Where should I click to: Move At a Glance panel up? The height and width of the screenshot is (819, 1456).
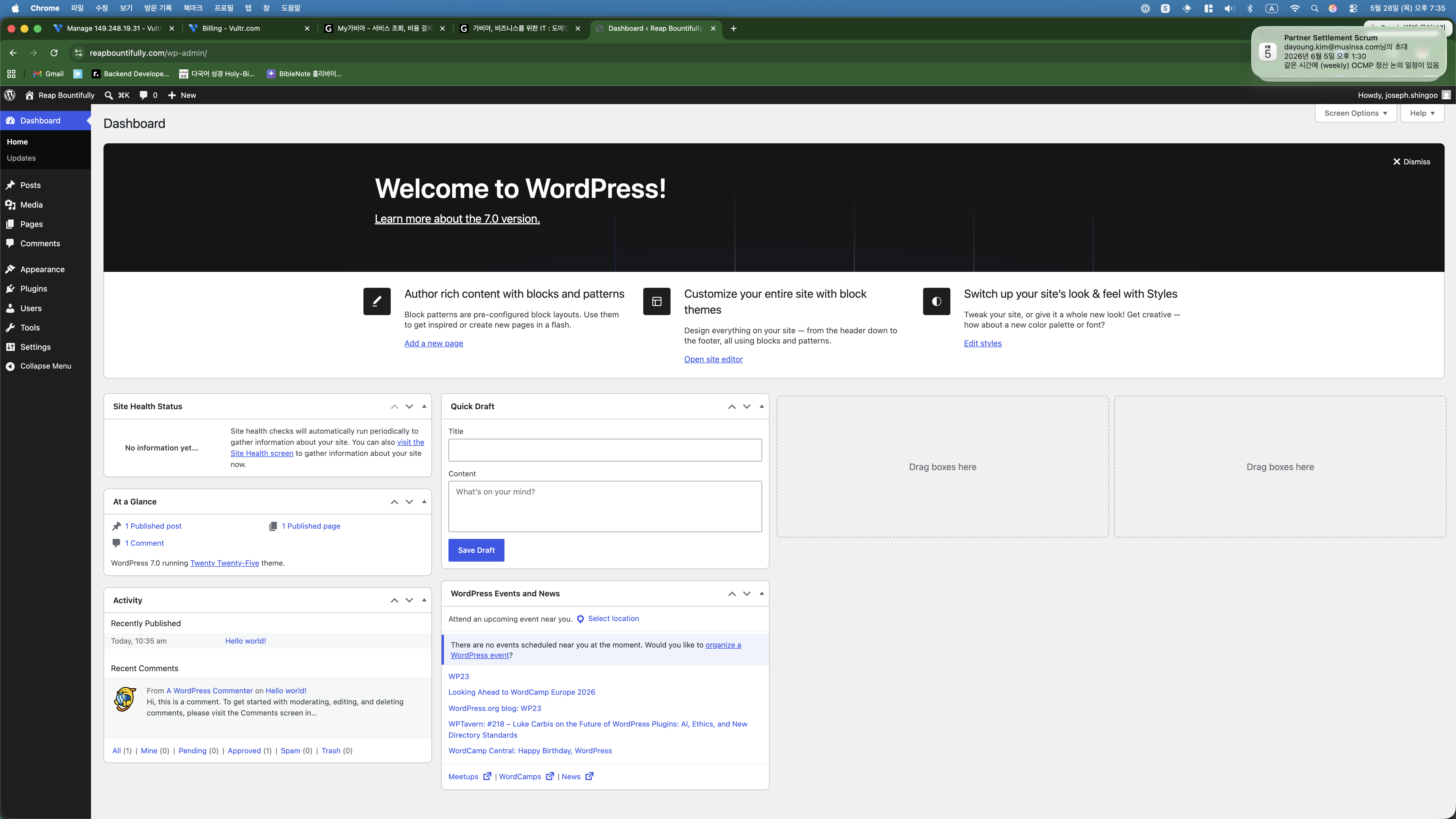tap(394, 502)
